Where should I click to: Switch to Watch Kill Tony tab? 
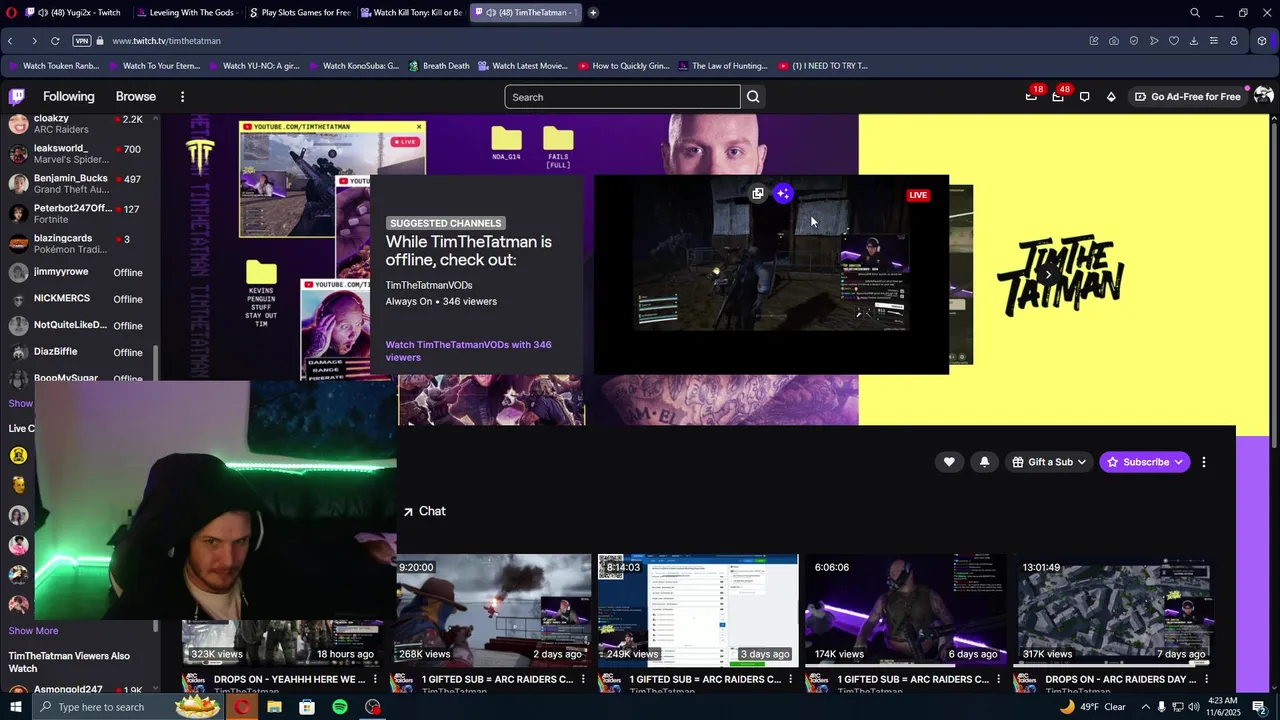(411, 13)
